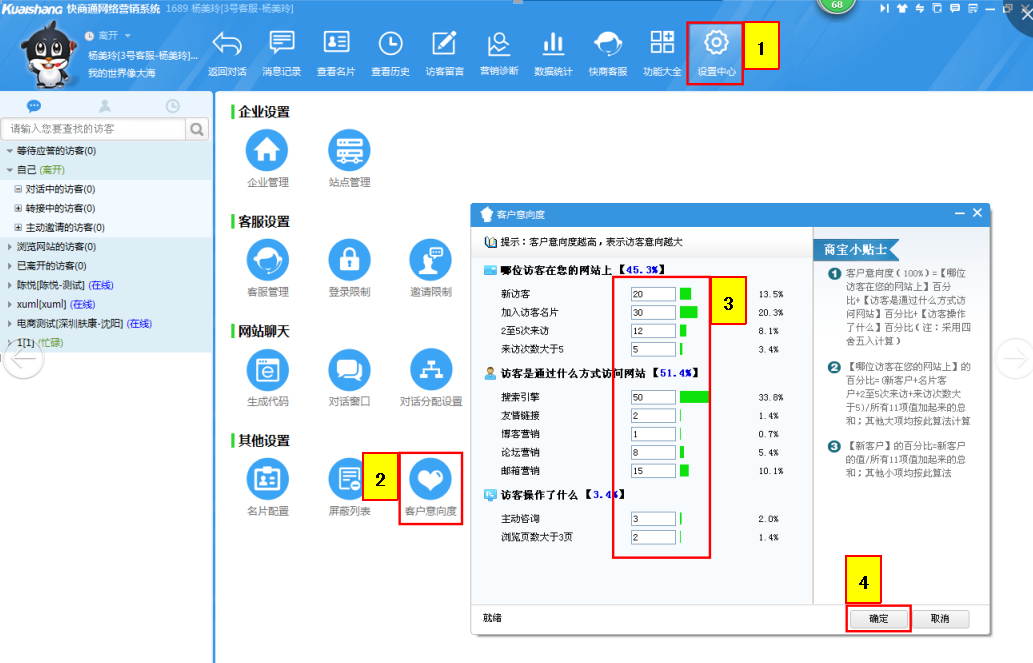Screen dimensions: 1033x663
Task: Click the 客户意向度 heart icon
Action: point(431,480)
